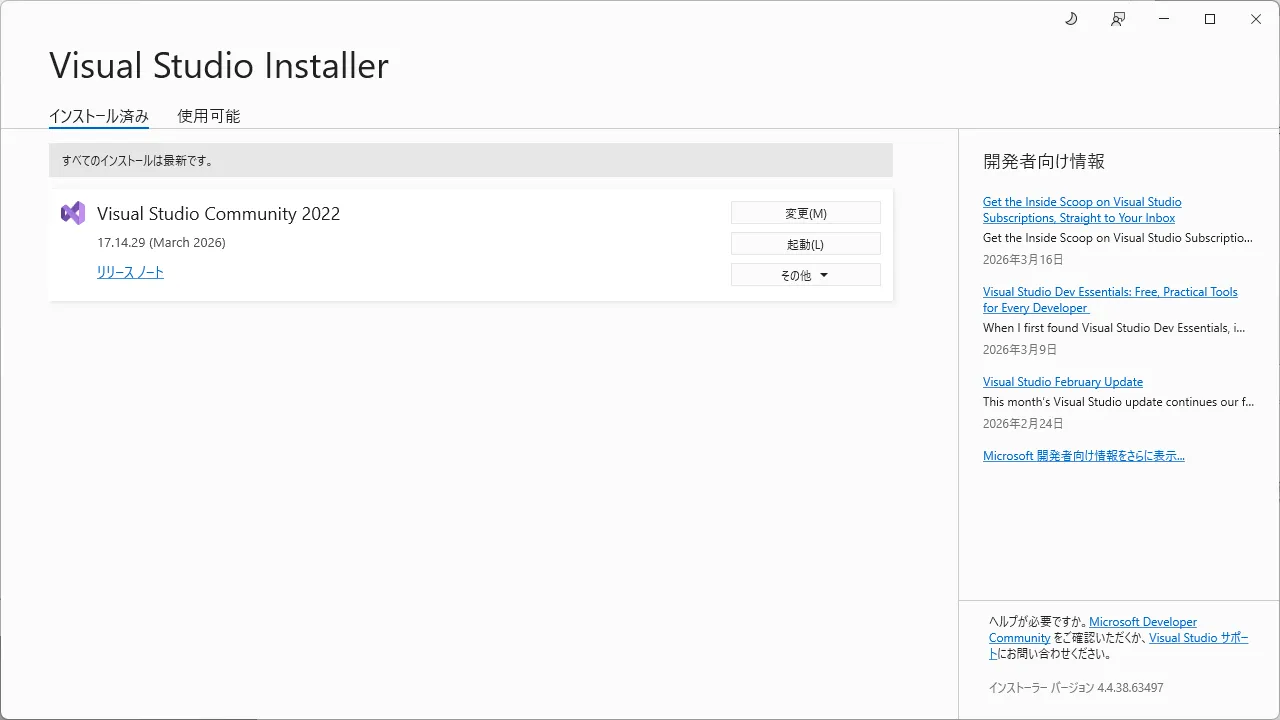Click the 変更(M) button
The width and height of the screenshot is (1280, 720).
coord(805,212)
